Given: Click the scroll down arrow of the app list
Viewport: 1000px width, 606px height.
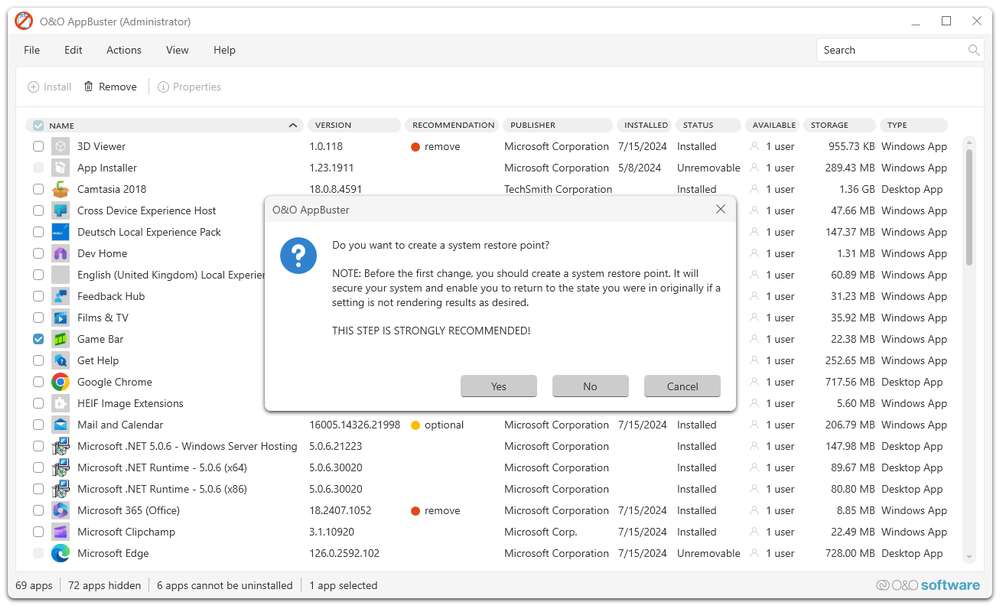Looking at the screenshot, I should click(x=969, y=557).
